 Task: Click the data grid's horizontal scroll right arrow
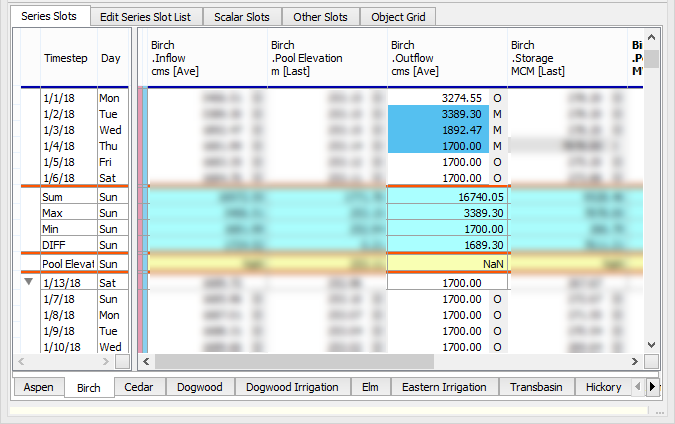[634, 361]
